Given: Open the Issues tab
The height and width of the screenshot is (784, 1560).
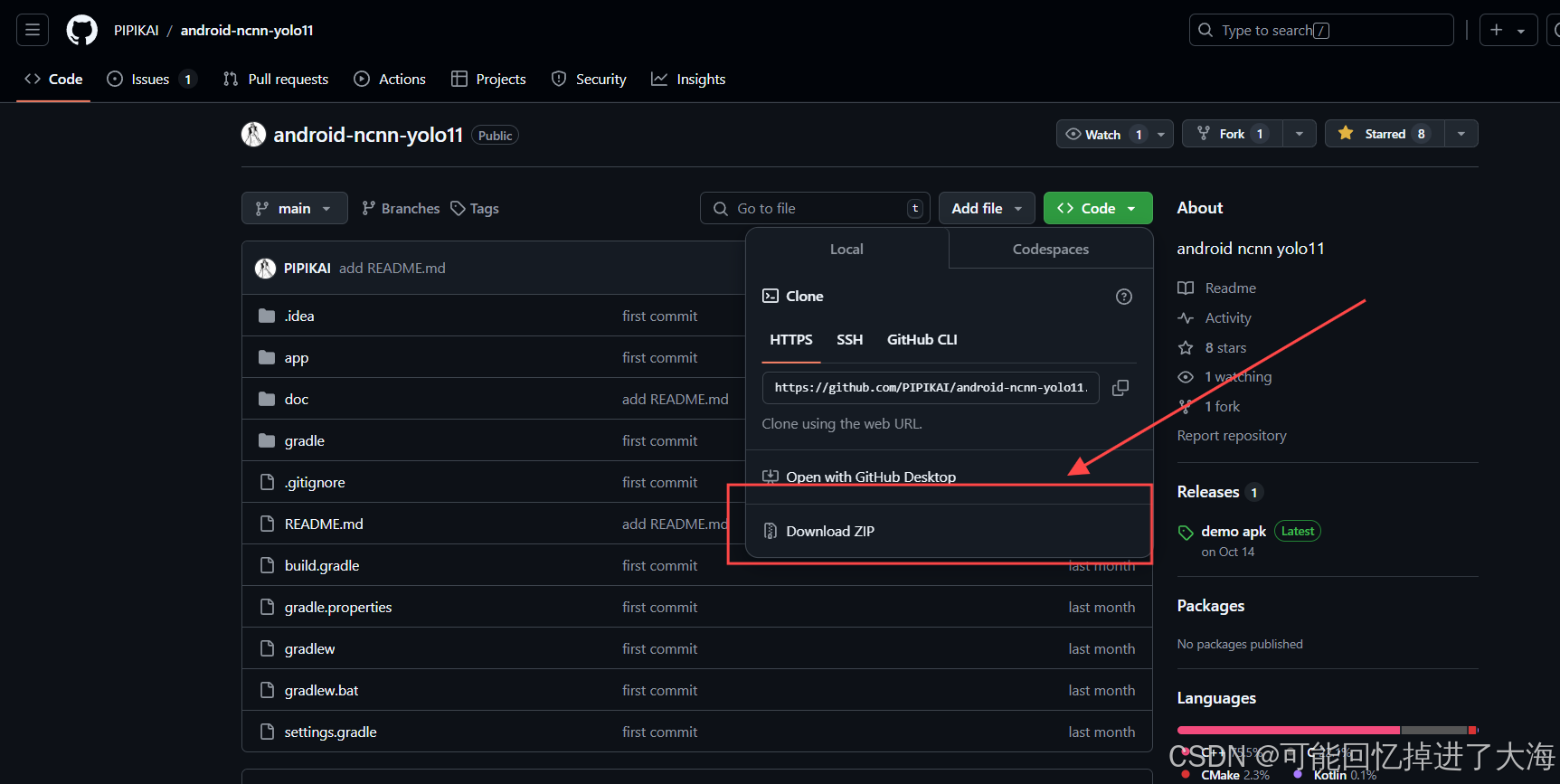Looking at the screenshot, I should [151, 79].
